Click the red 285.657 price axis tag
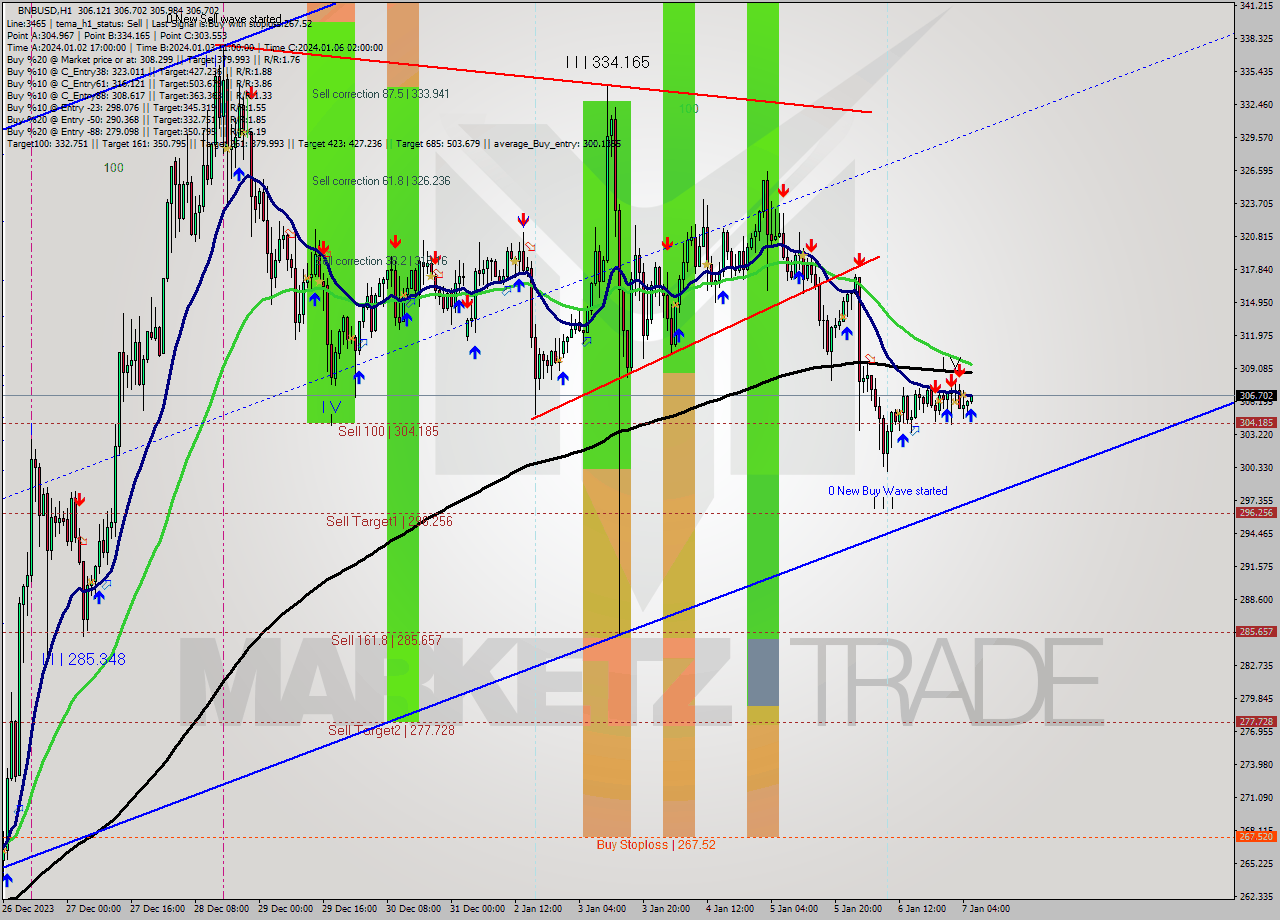 click(x=1256, y=632)
